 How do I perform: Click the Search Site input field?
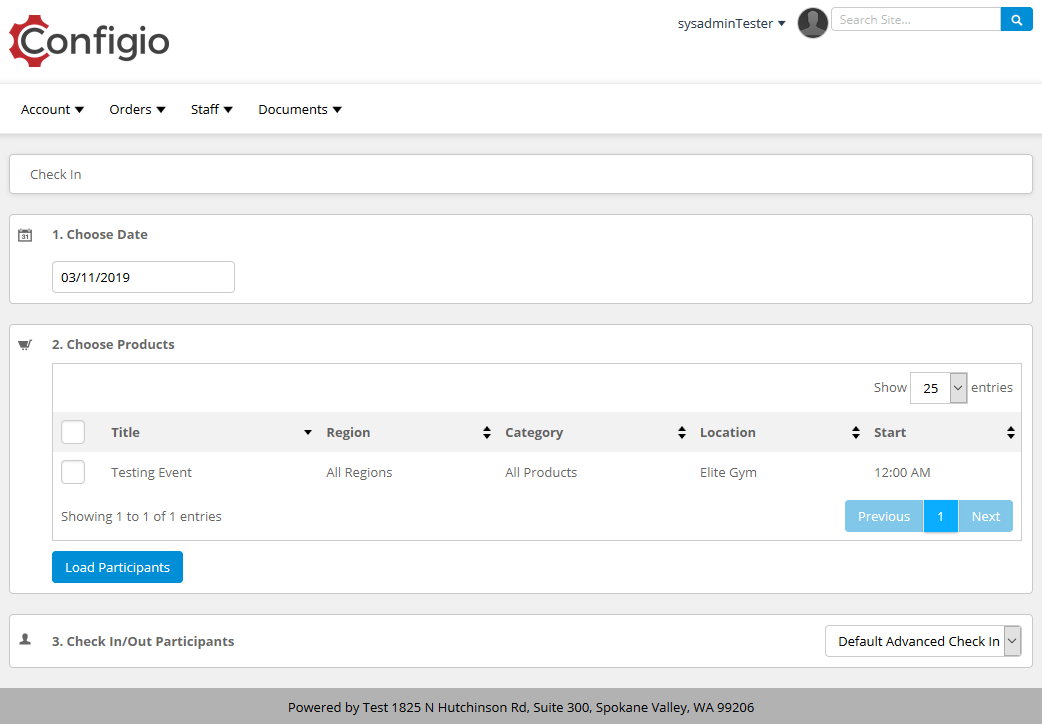916,19
